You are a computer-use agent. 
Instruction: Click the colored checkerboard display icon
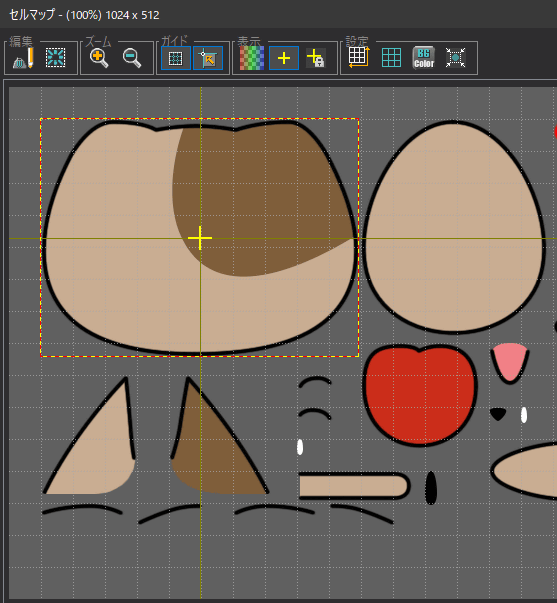[x=252, y=58]
